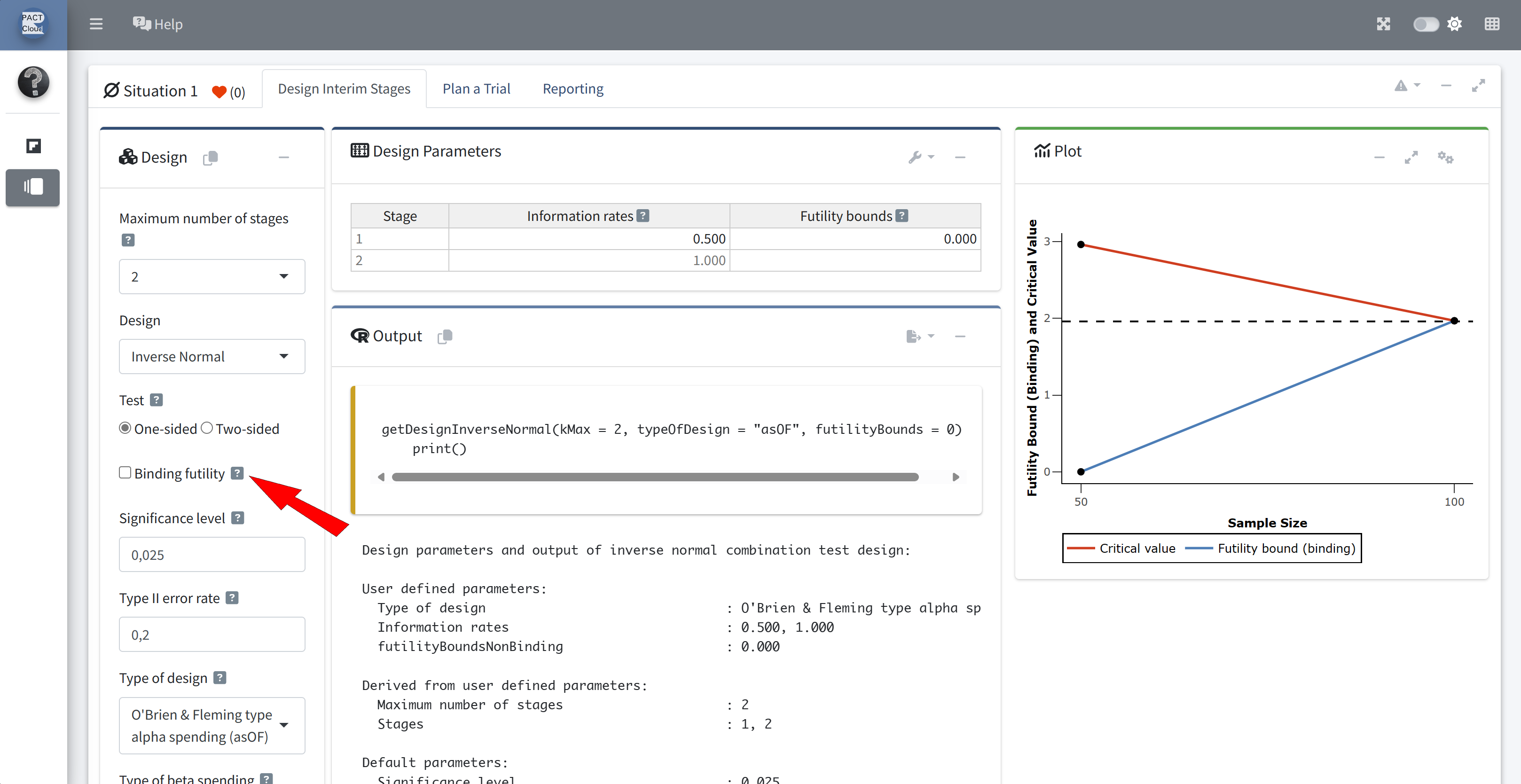Screen dimensions: 1521x784
Task: Expand the Plot panel to fullscreen
Action: tap(1411, 157)
